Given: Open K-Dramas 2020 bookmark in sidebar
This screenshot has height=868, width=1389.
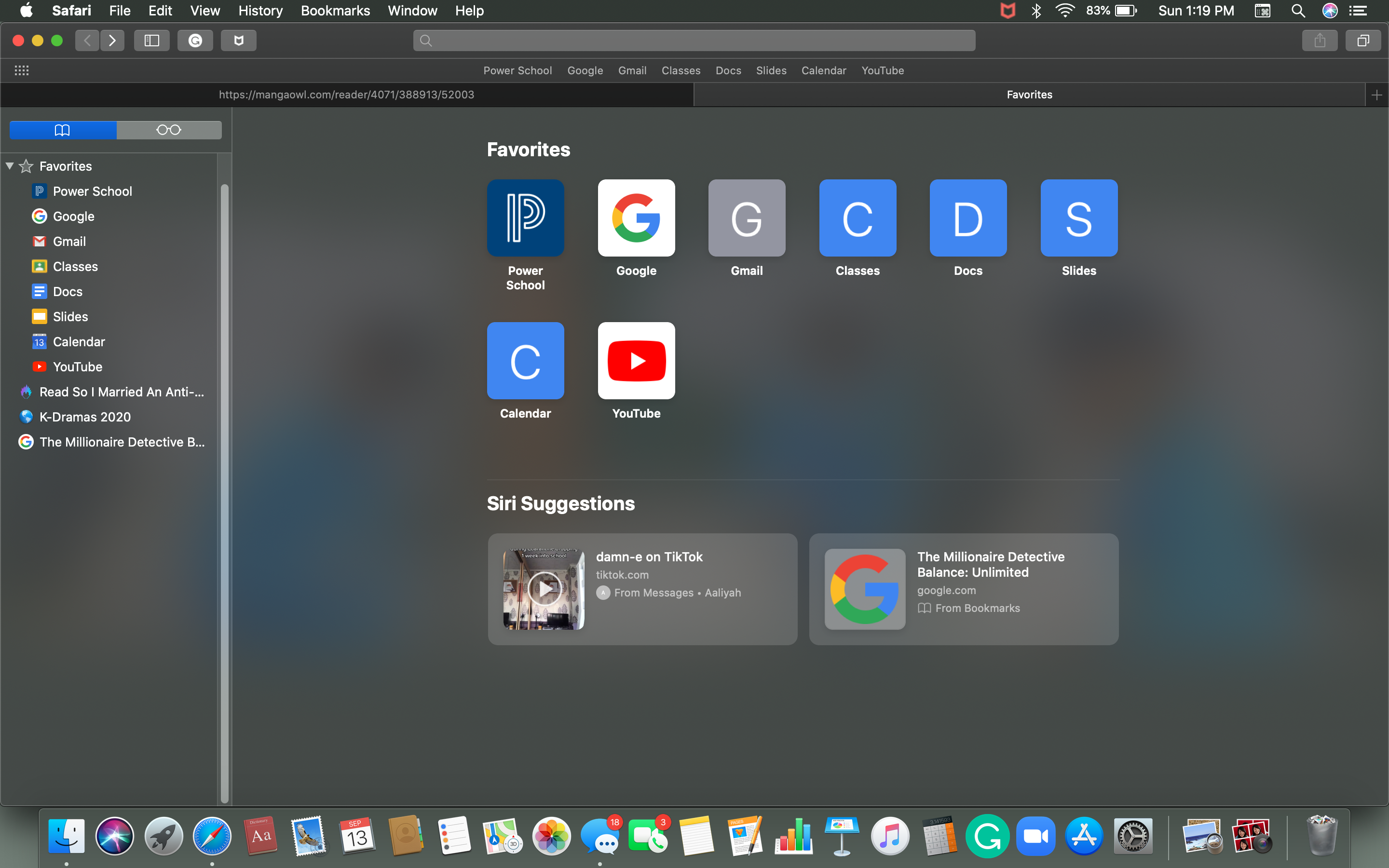Looking at the screenshot, I should (85, 417).
